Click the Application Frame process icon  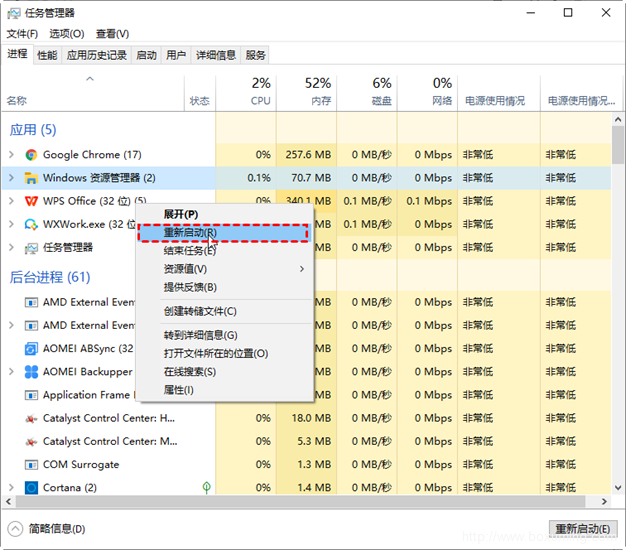(31, 395)
